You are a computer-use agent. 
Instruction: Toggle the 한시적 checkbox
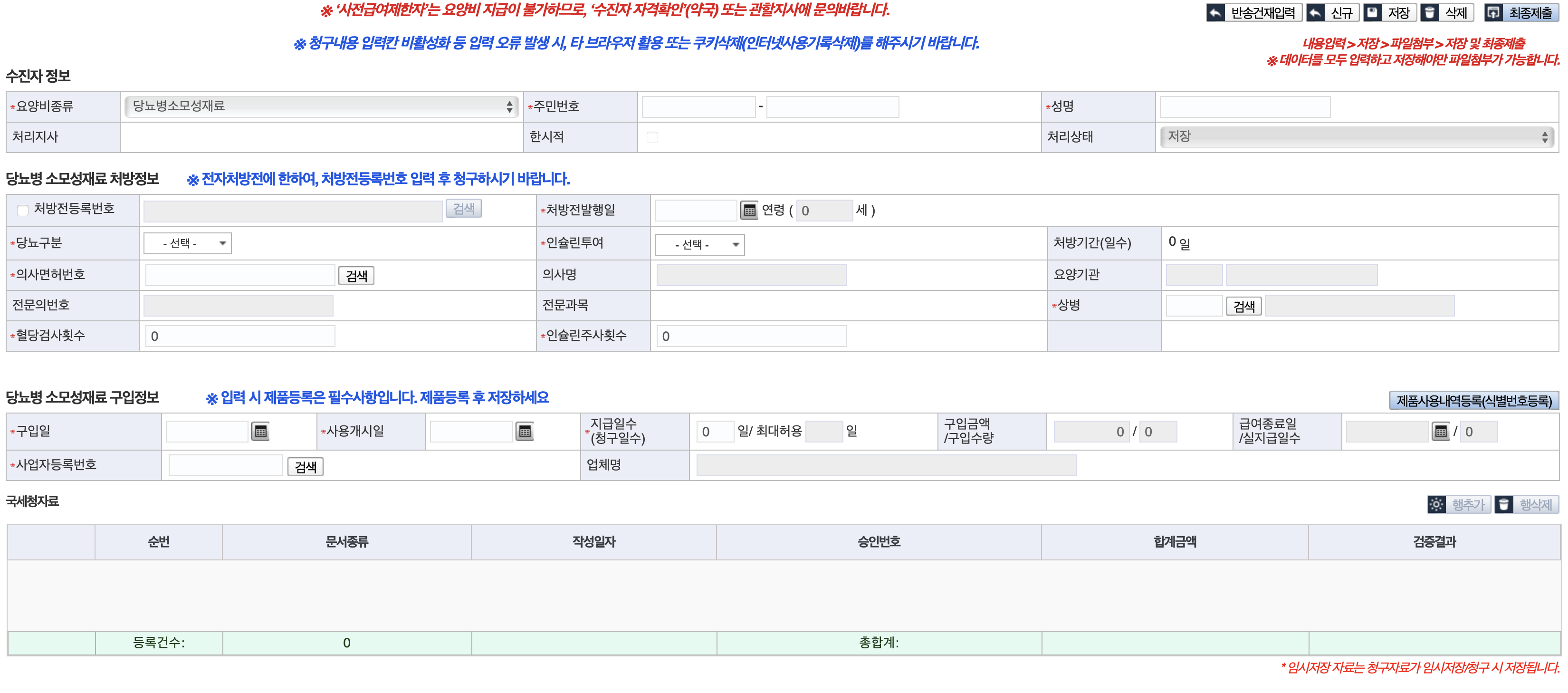pyautogui.click(x=652, y=138)
